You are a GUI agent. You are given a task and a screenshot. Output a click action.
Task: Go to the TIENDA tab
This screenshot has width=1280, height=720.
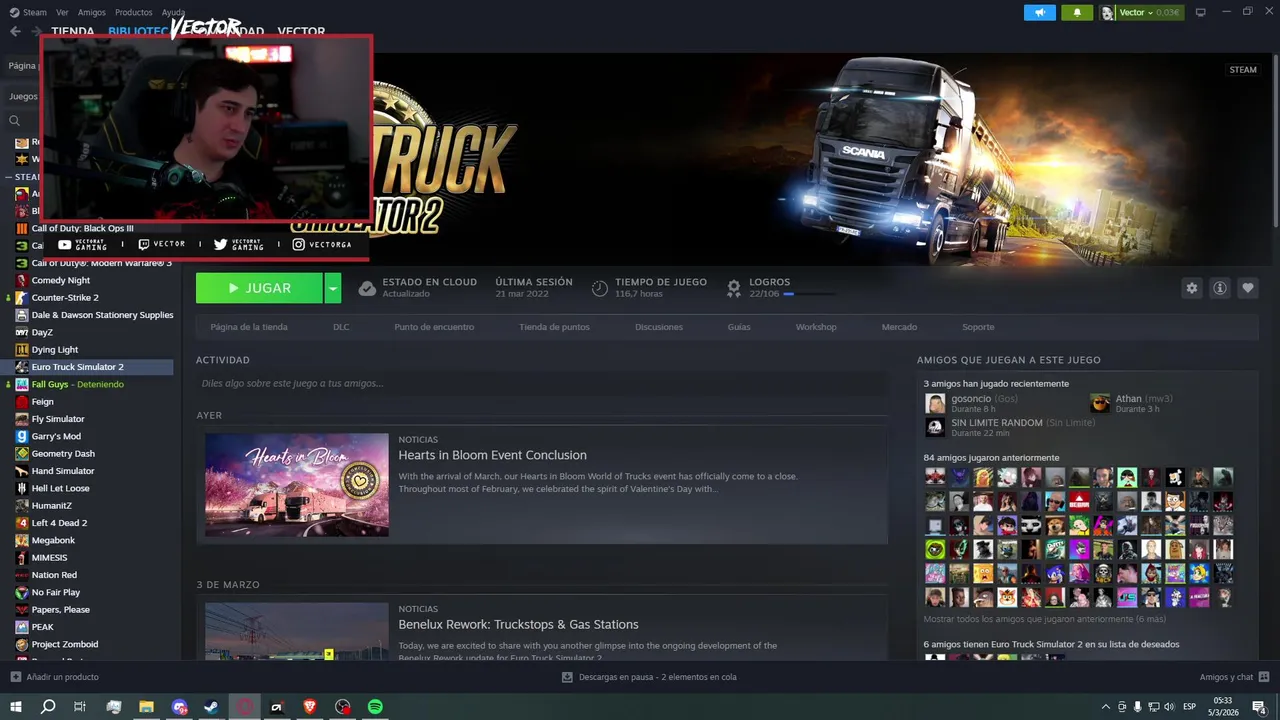click(x=73, y=31)
